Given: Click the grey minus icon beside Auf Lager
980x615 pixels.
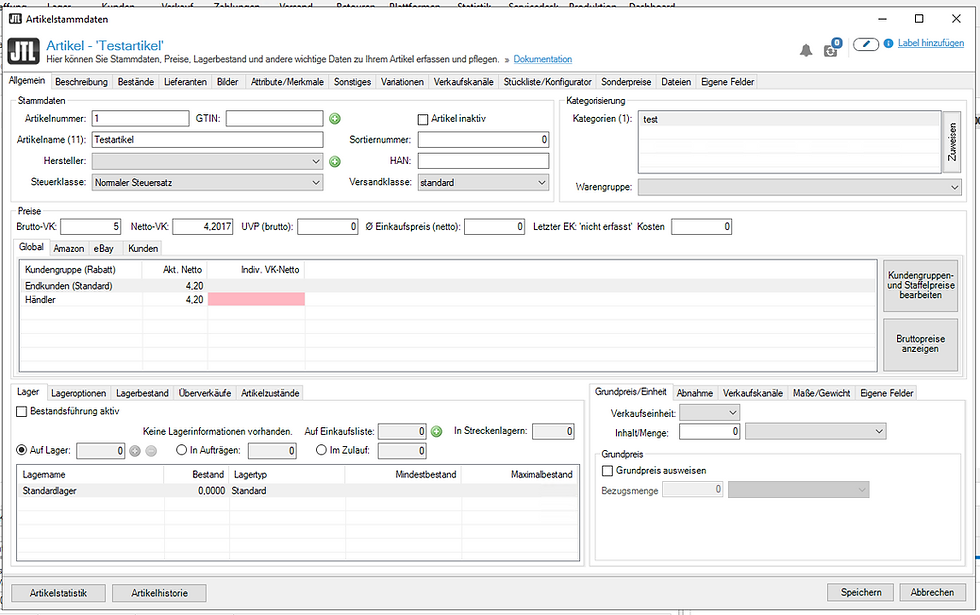Looking at the screenshot, I should [x=151, y=451].
